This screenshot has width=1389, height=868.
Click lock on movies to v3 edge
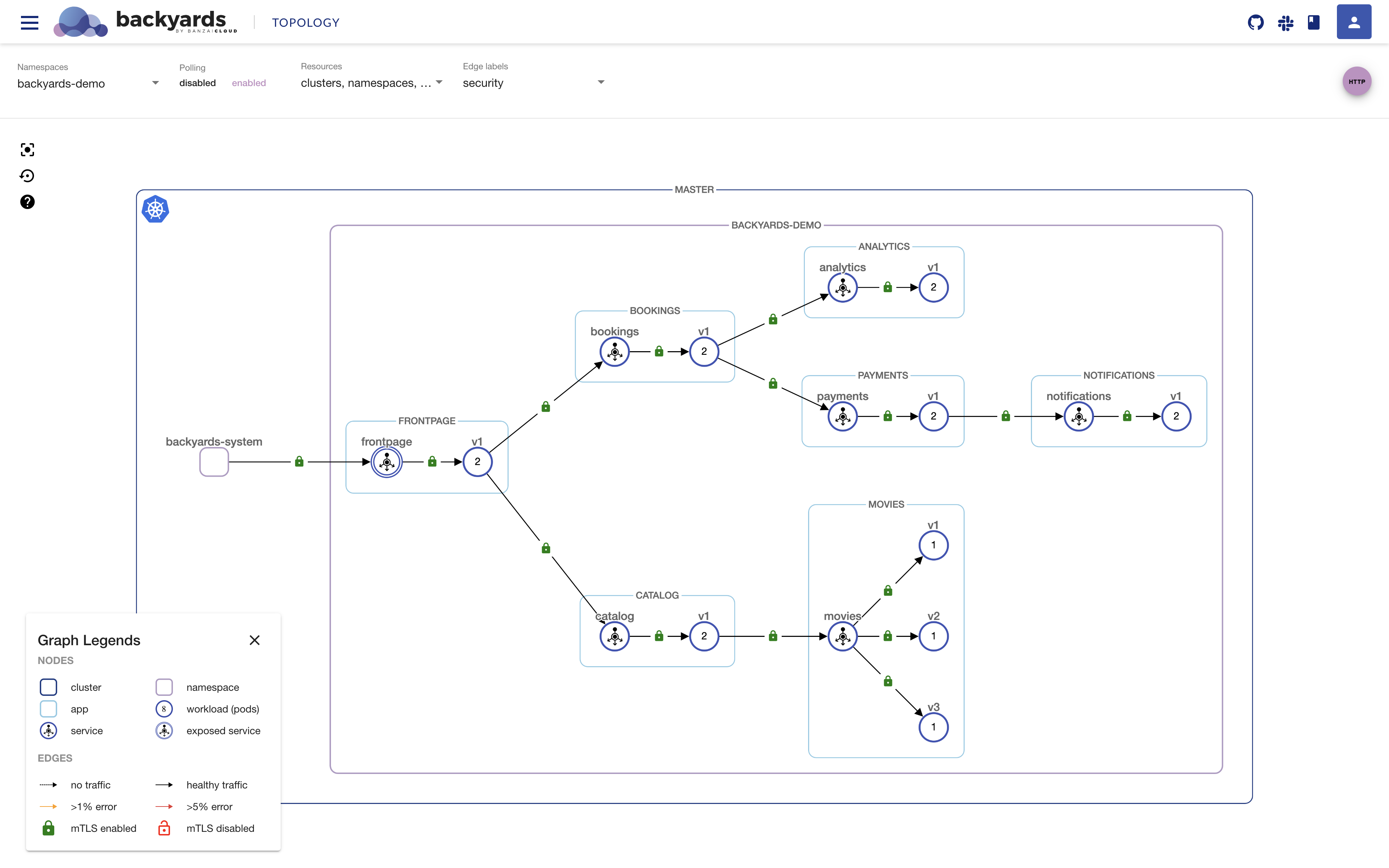tap(887, 681)
